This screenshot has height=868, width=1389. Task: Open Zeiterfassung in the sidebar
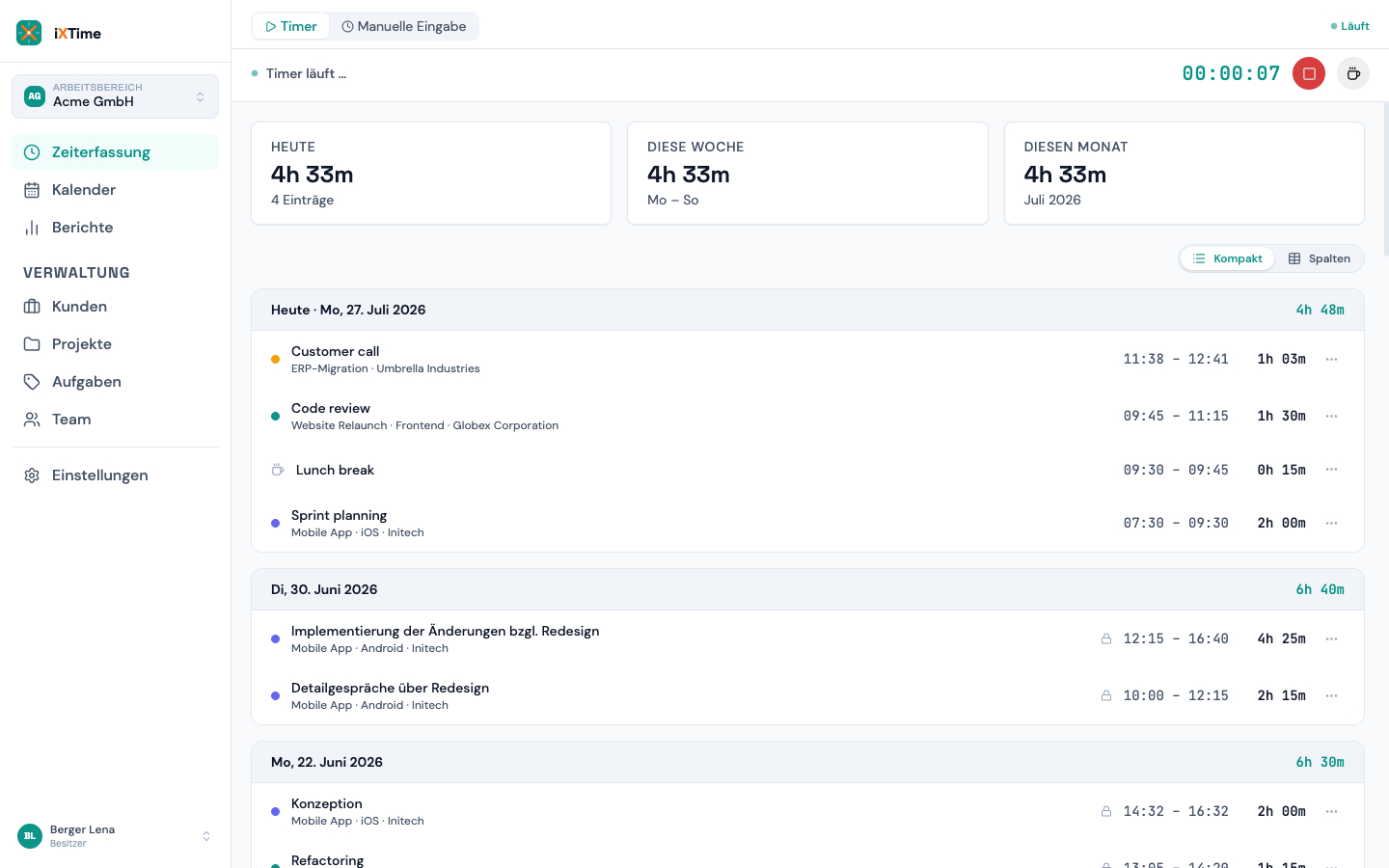(x=115, y=152)
